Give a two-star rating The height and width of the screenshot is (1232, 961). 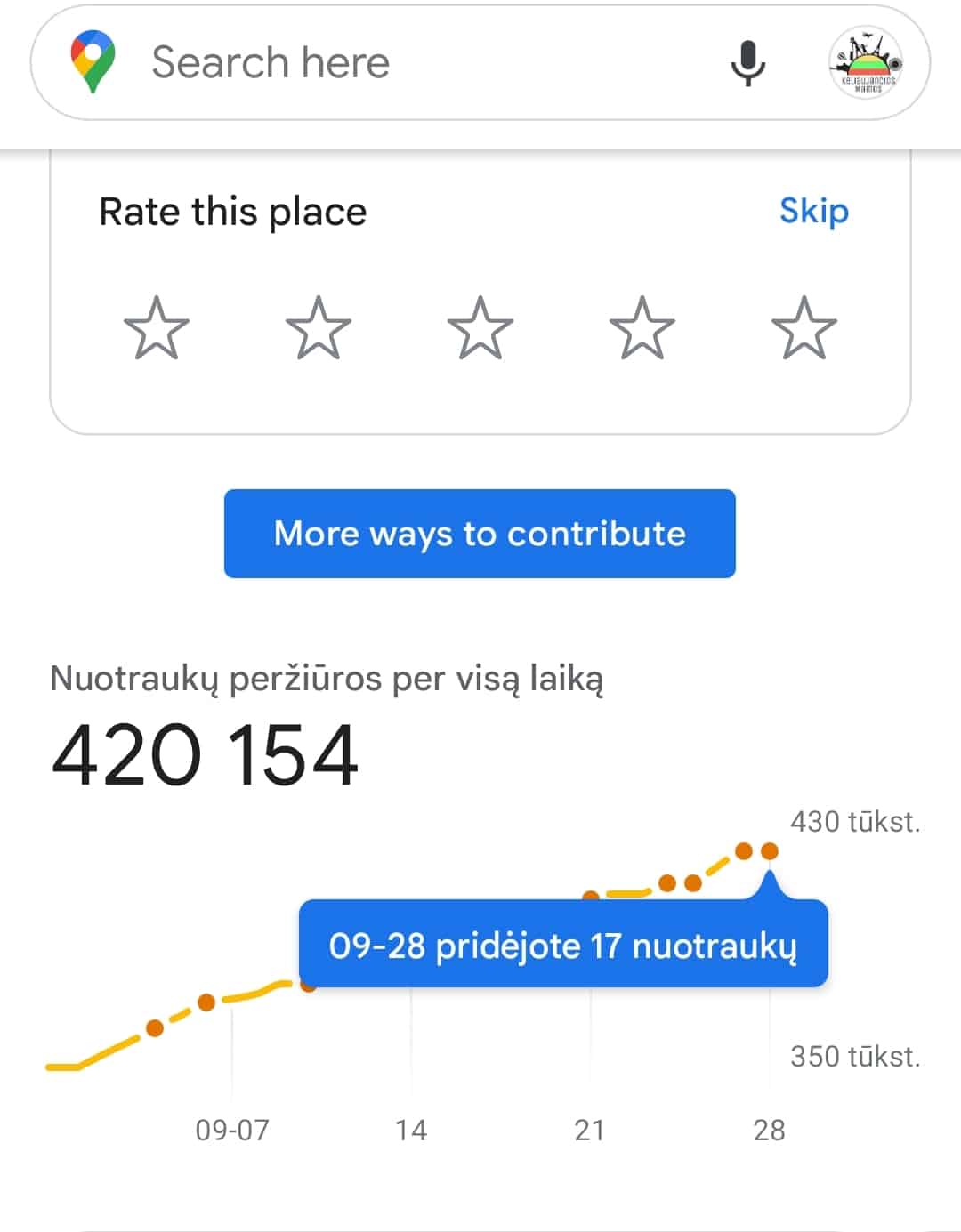tap(319, 328)
